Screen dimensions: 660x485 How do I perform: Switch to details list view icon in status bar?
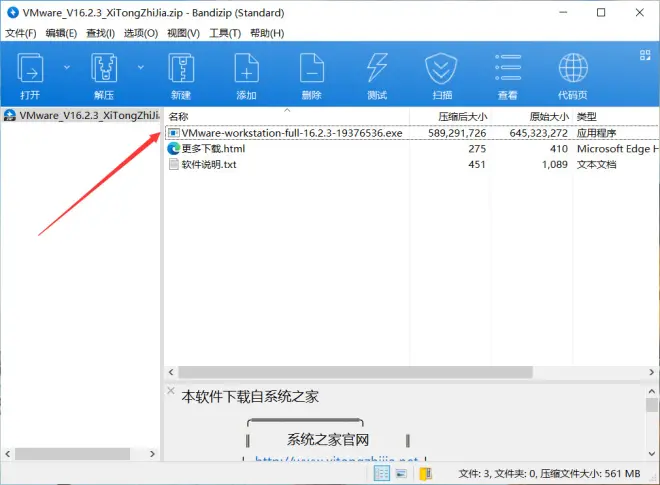[x=382, y=474]
